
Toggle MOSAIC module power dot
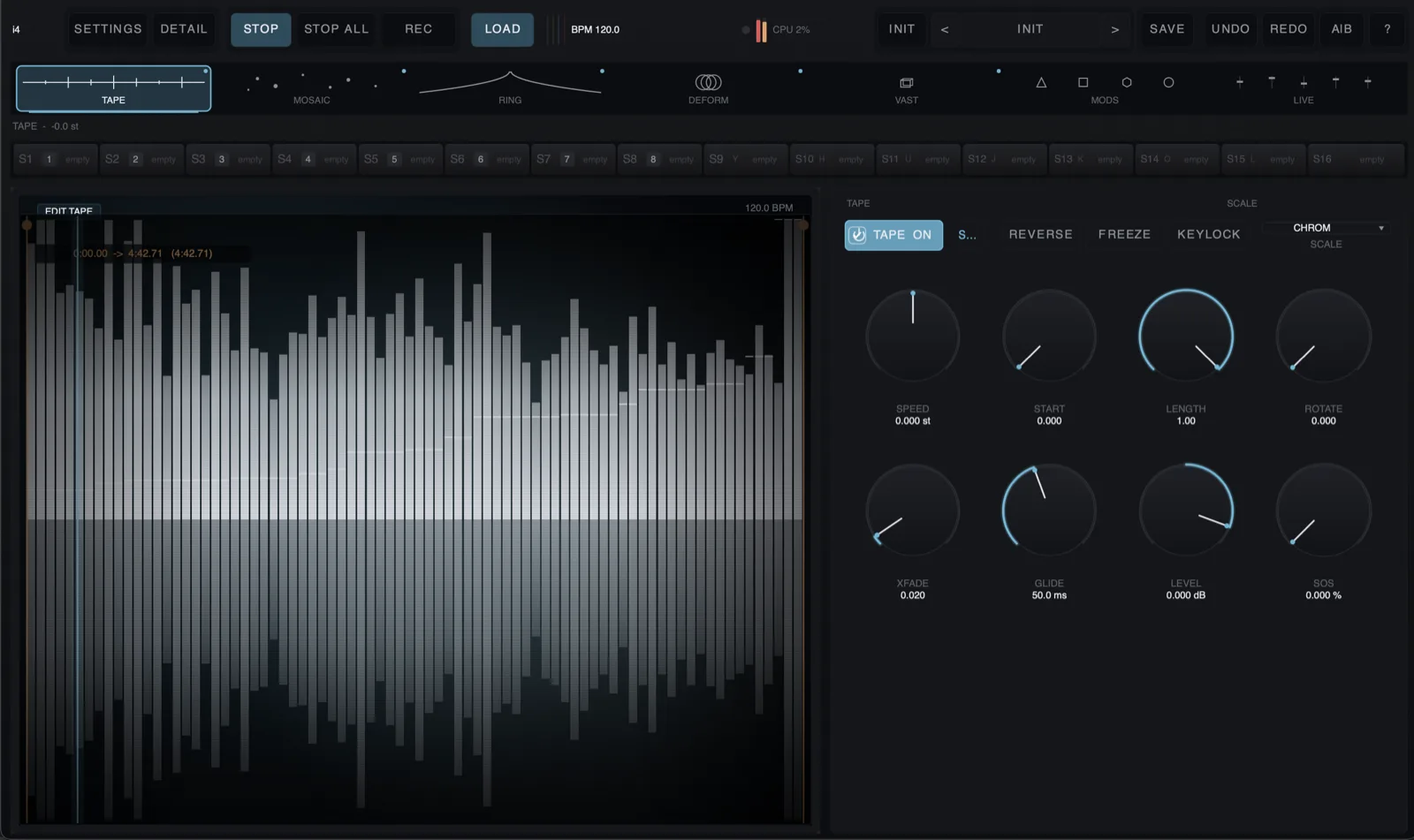[404, 71]
